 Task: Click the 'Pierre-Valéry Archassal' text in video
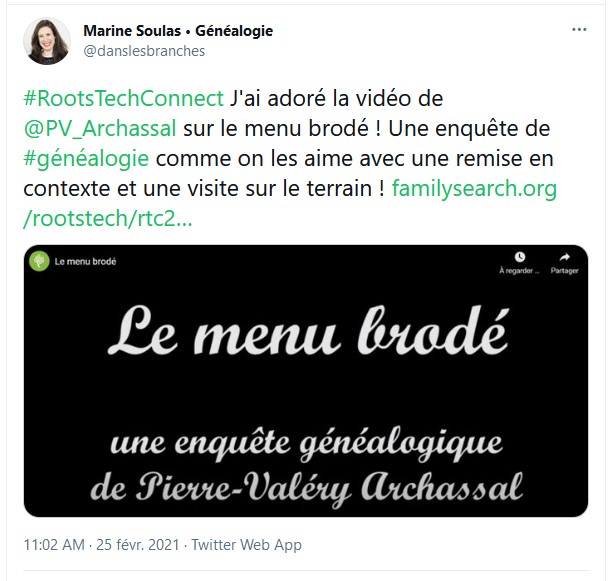[x=328, y=489]
